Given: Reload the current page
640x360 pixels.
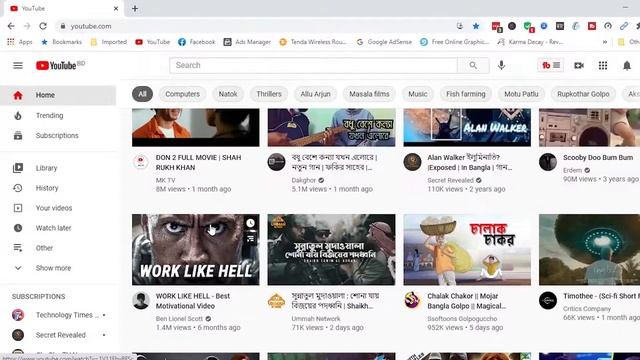Looking at the screenshot, I should [43, 26].
